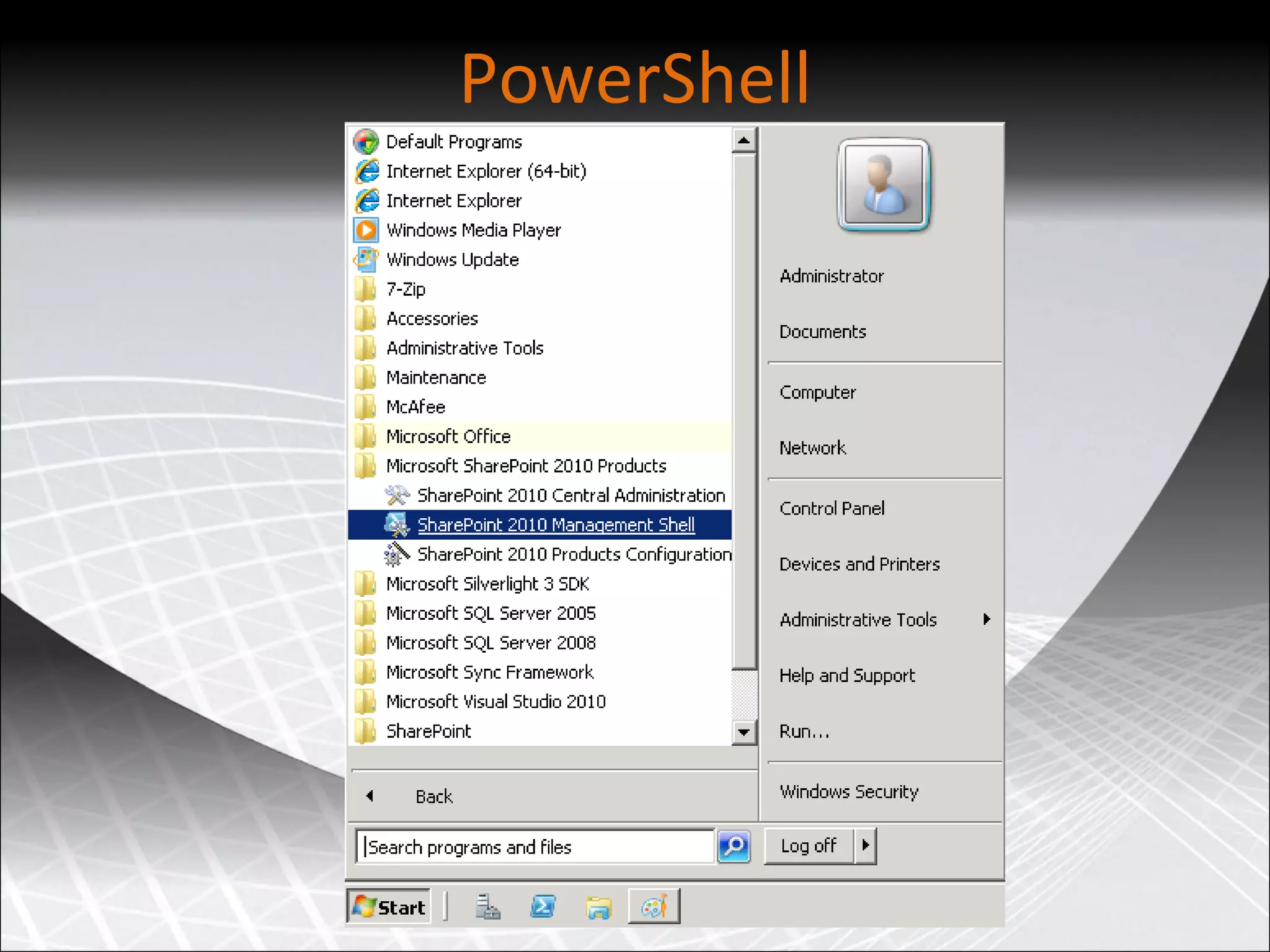Open Microsoft Silverlight 3 SDK folder icon
The height and width of the screenshot is (952, 1270).
pyautogui.click(x=366, y=584)
